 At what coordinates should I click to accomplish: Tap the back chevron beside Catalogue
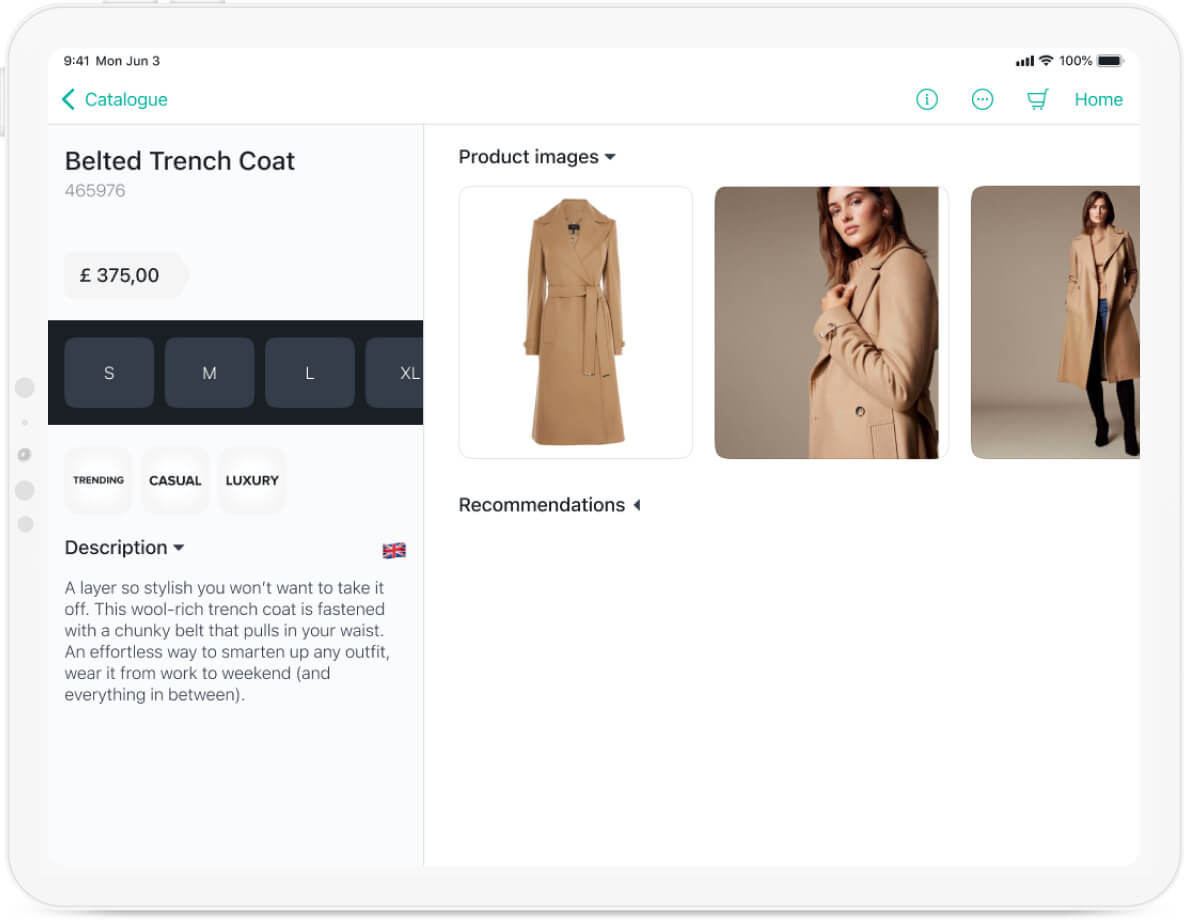click(x=68, y=99)
